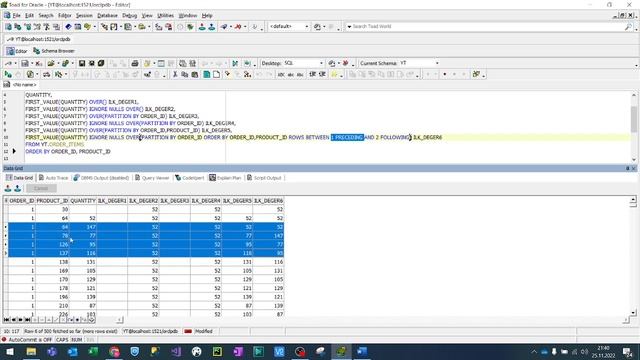Click the rollback icon in main toolbar
The height and width of the screenshot is (360, 640).
[211, 27]
